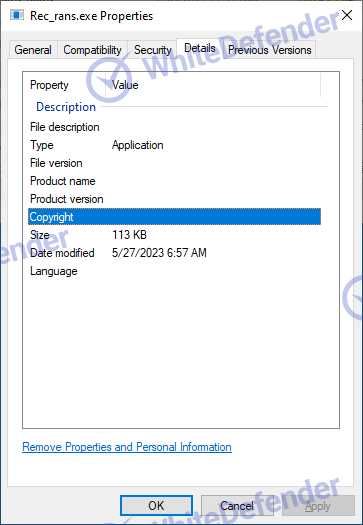Select the Product version row
Screen dimensions: 363x525
click(174, 199)
